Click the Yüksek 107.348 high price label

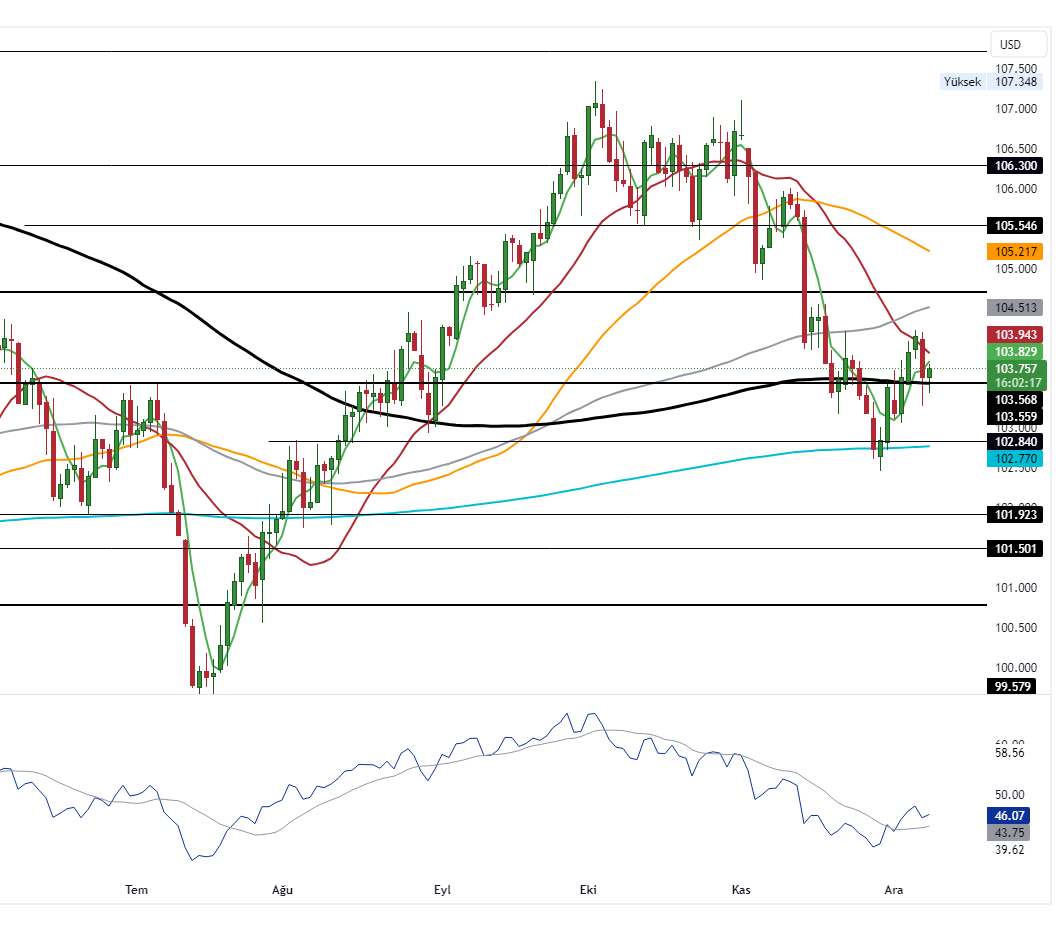click(x=992, y=82)
